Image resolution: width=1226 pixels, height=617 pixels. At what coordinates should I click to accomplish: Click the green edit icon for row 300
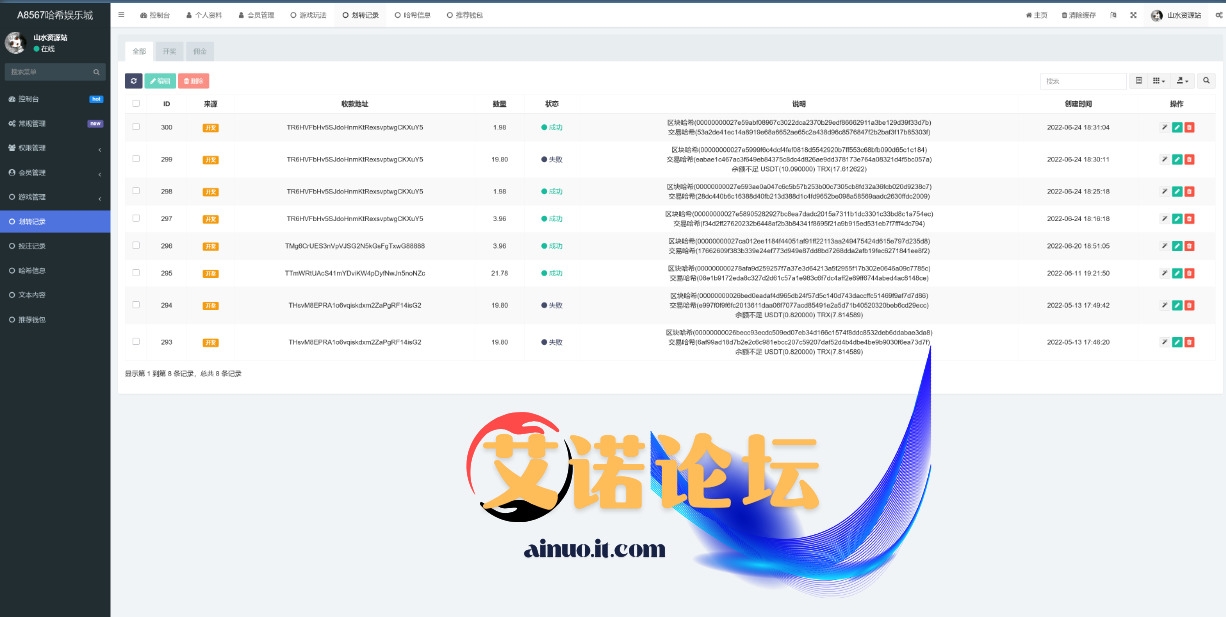click(1177, 128)
